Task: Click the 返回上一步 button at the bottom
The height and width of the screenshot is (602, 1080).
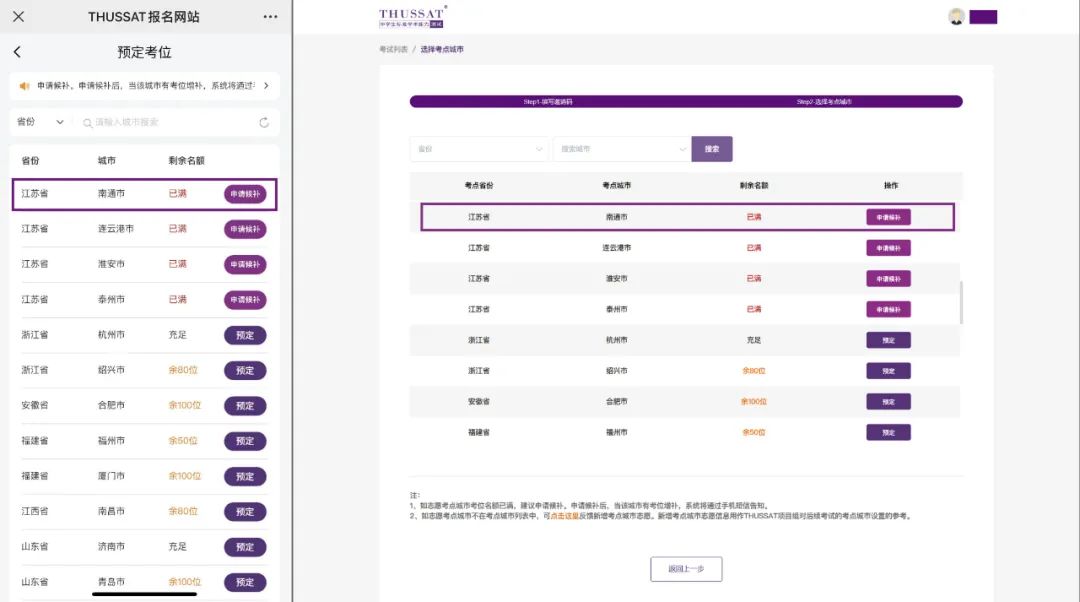Action: coord(687,567)
